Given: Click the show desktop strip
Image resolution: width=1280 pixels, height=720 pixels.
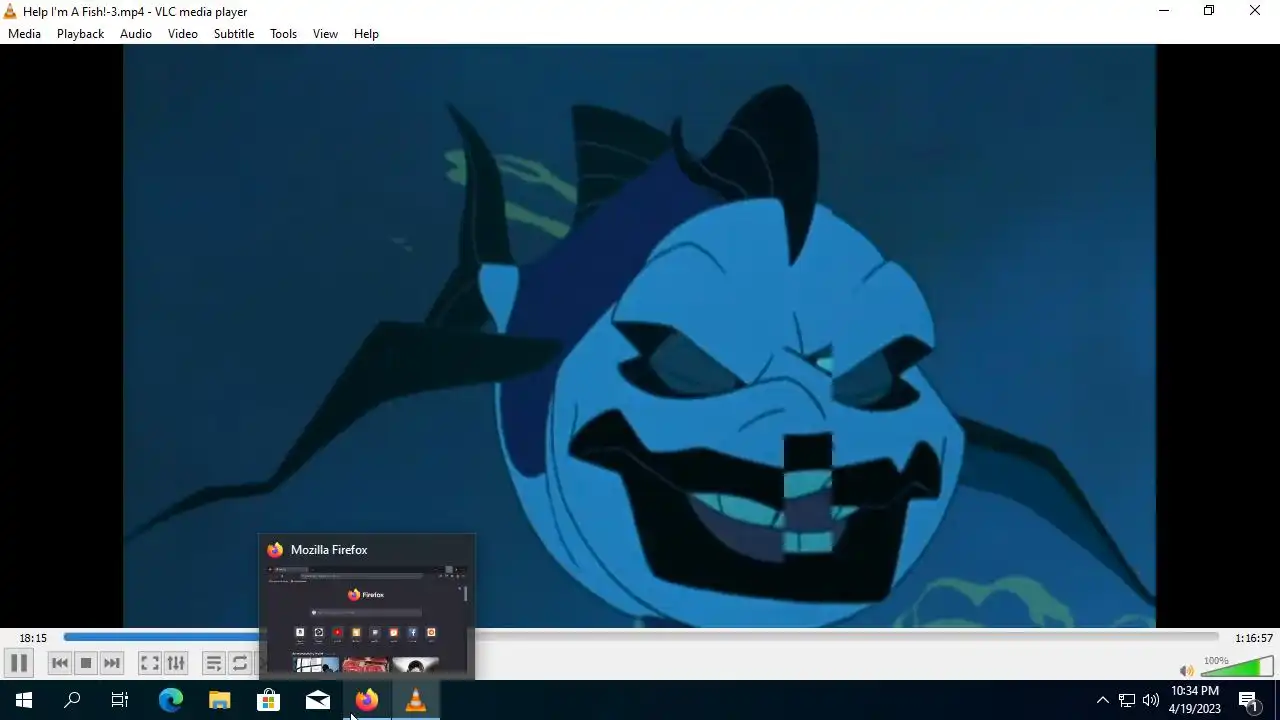Looking at the screenshot, I should point(1277,700).
